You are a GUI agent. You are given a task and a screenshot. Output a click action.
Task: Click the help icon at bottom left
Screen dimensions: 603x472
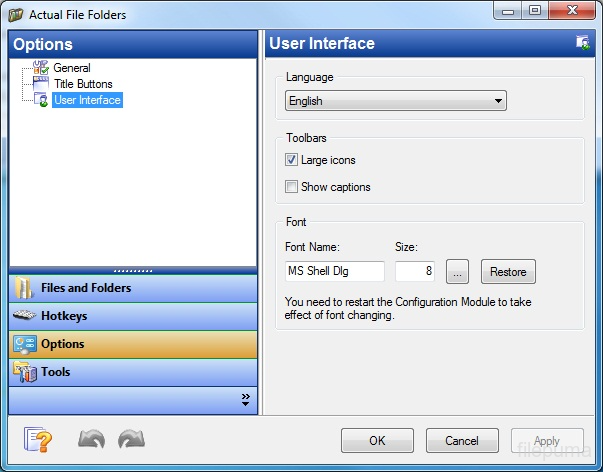37,440
